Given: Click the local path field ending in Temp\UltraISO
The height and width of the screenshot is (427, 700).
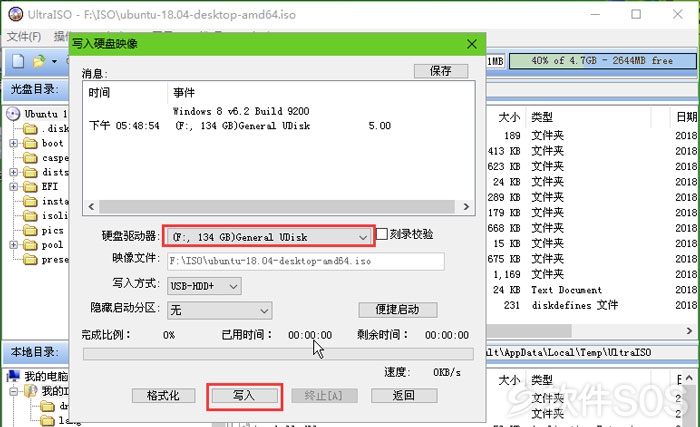Looking at the screenshot, I should (591, 352).
